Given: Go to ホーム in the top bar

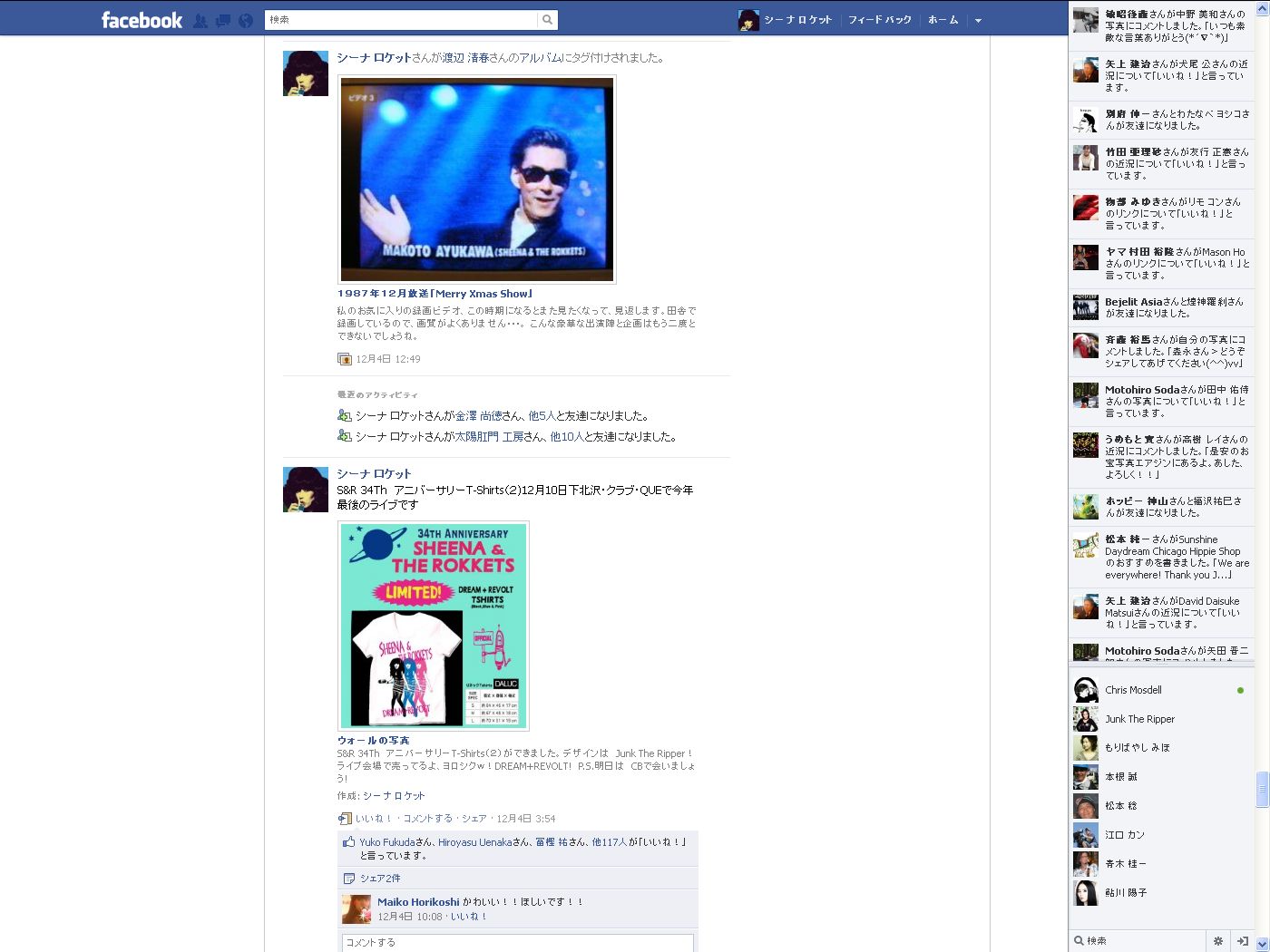Looking at the screenshot, I should coord(943,20).
